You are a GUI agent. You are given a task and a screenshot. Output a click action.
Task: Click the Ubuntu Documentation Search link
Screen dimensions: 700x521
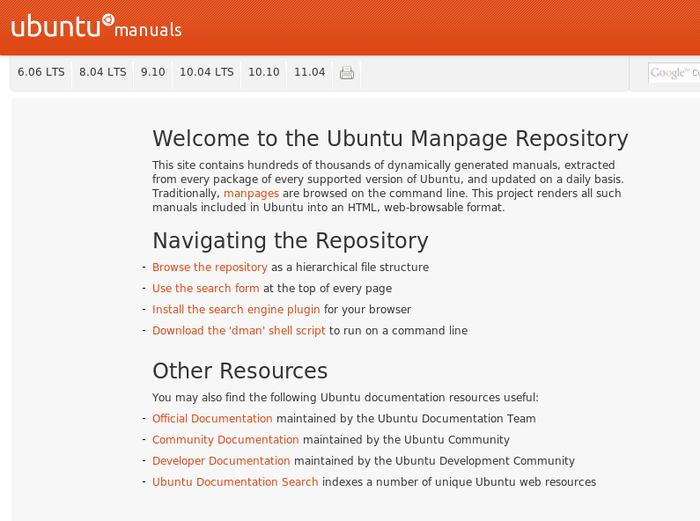click(235, 482)
